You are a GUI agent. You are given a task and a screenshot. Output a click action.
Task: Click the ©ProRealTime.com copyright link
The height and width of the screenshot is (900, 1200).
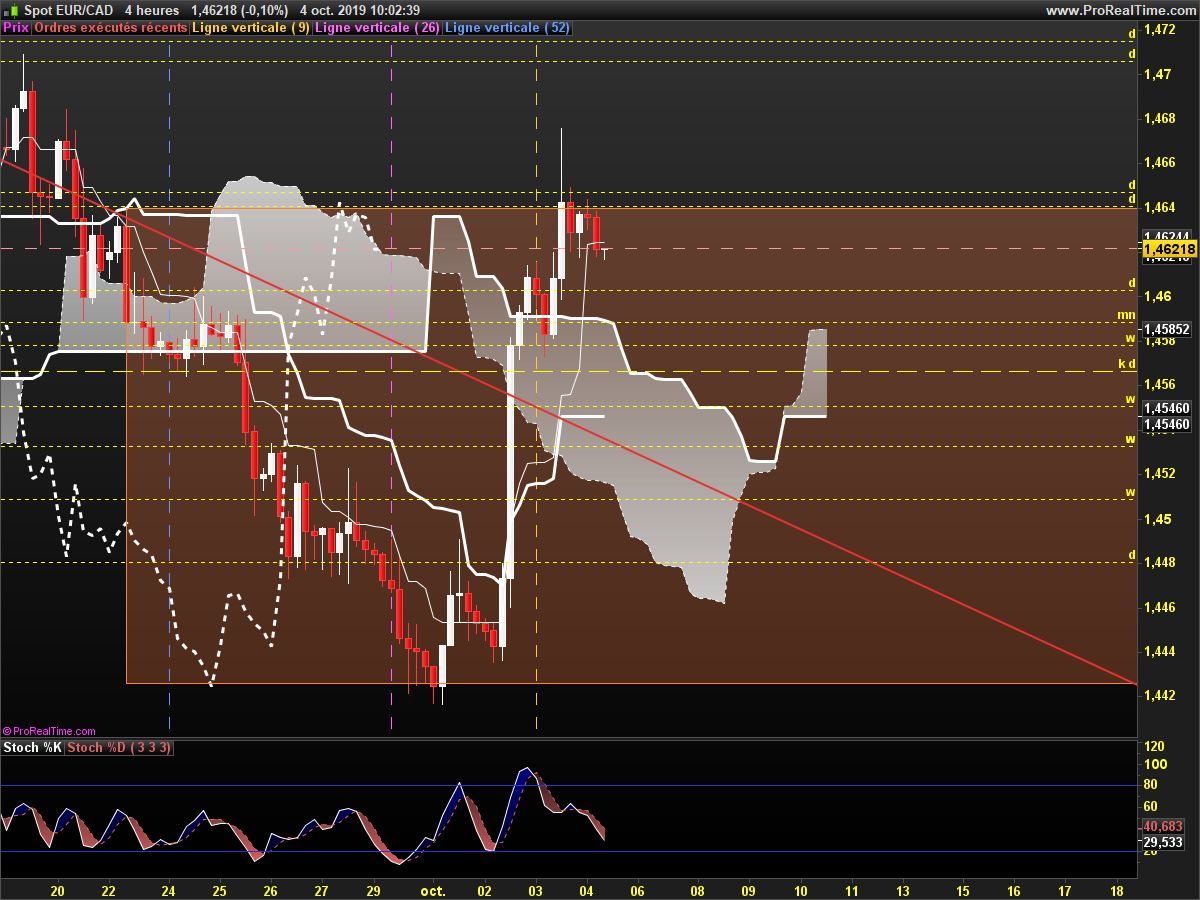pos(50,732)
